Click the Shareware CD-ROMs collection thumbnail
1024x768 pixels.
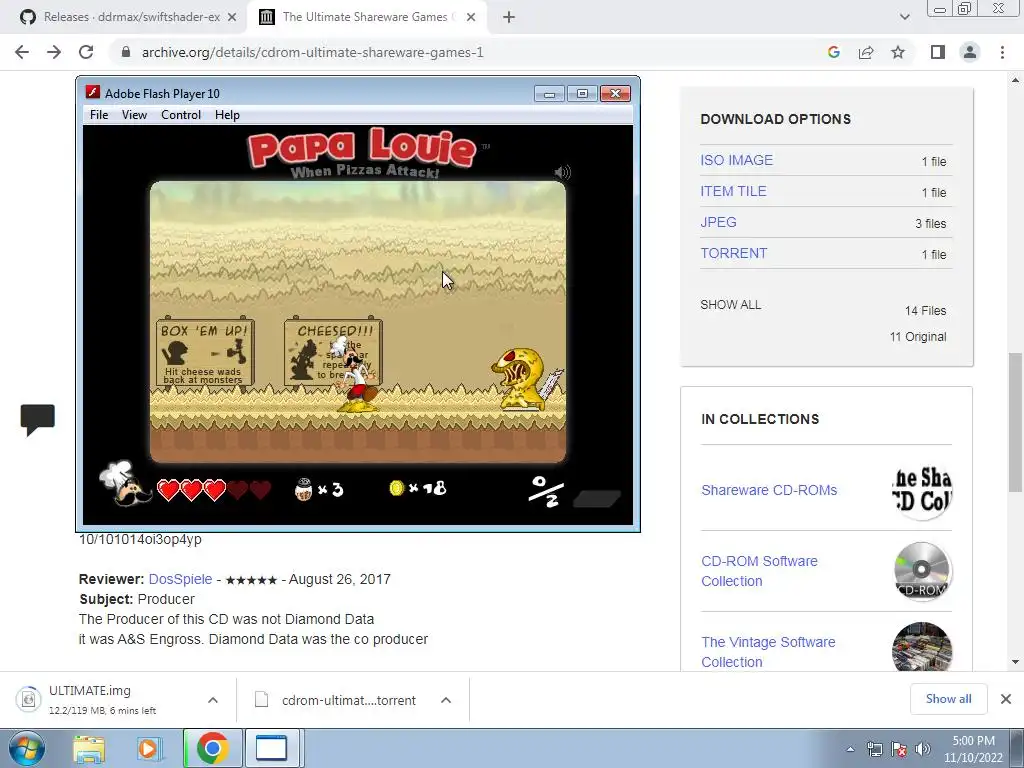921,490
